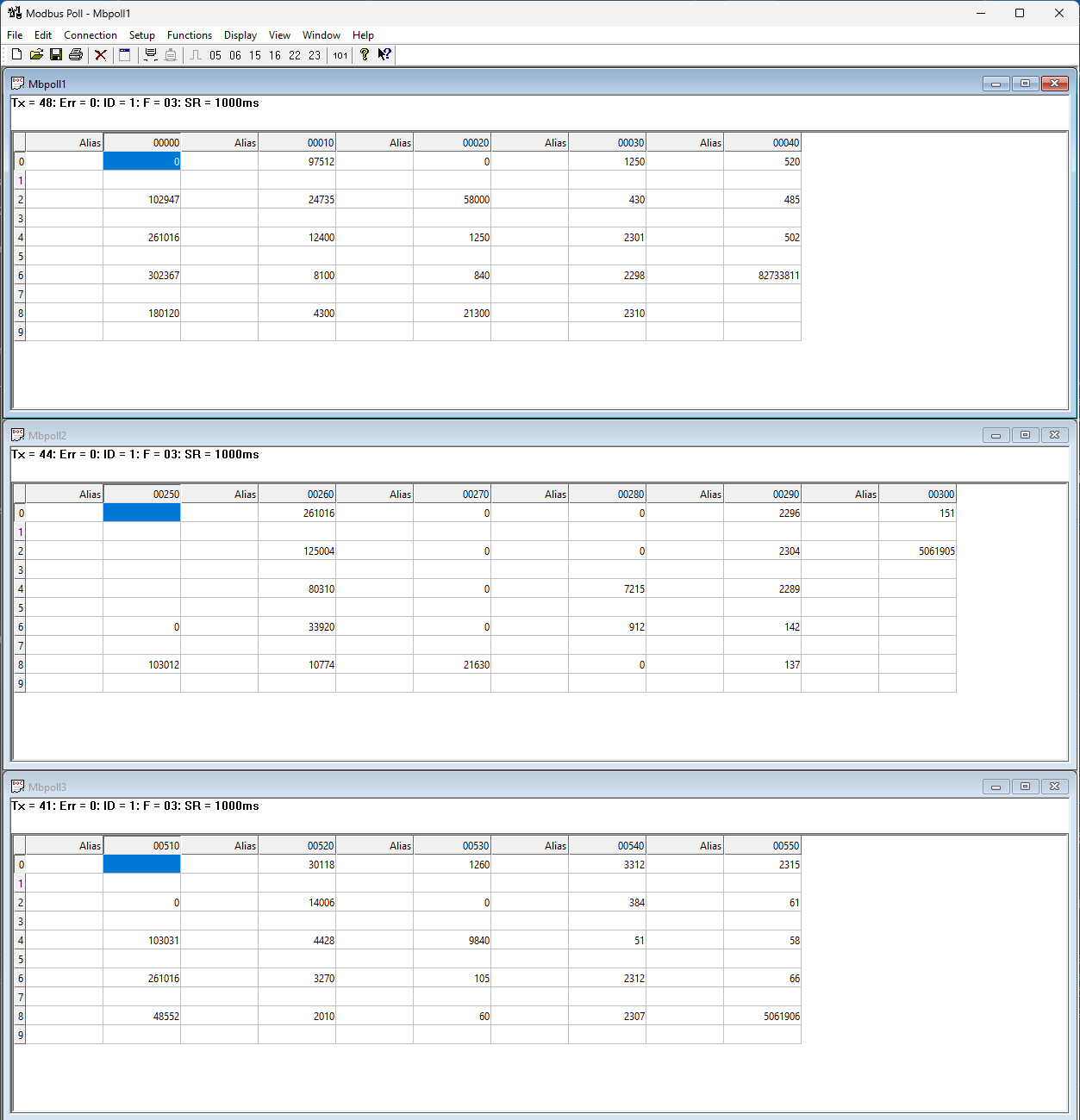The width and height of the screenshot is (1080, 1120).
Task: Click the Tx = 44 status line in Mbpoll2
Action: click(135, 454)
